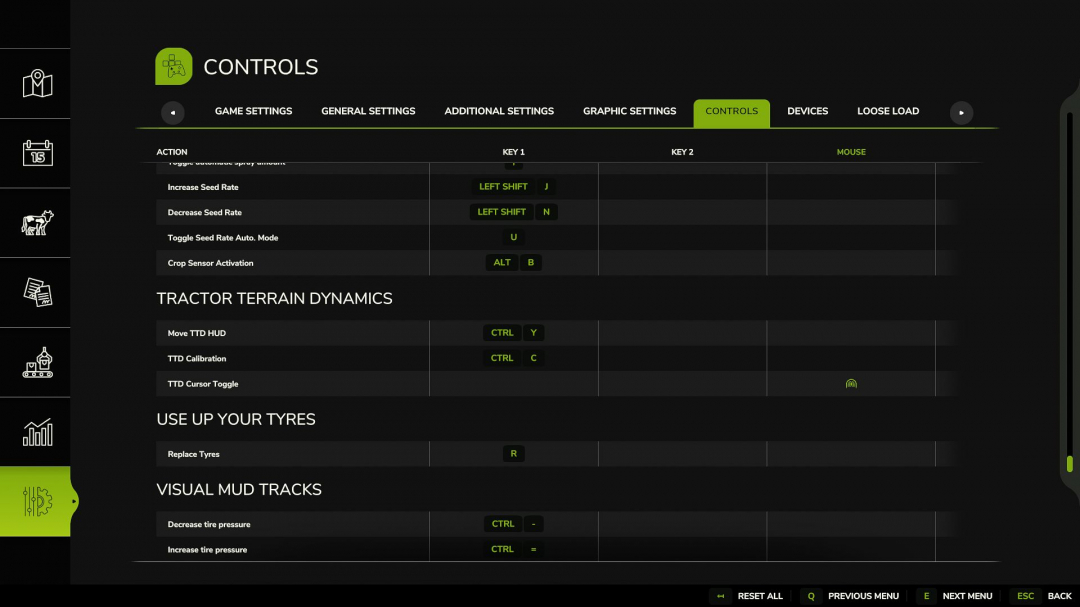Screen dimensions: 1080x607
Task: Click the ALT B binding for Crop Sensor Activation
Action: click(514, 263)
